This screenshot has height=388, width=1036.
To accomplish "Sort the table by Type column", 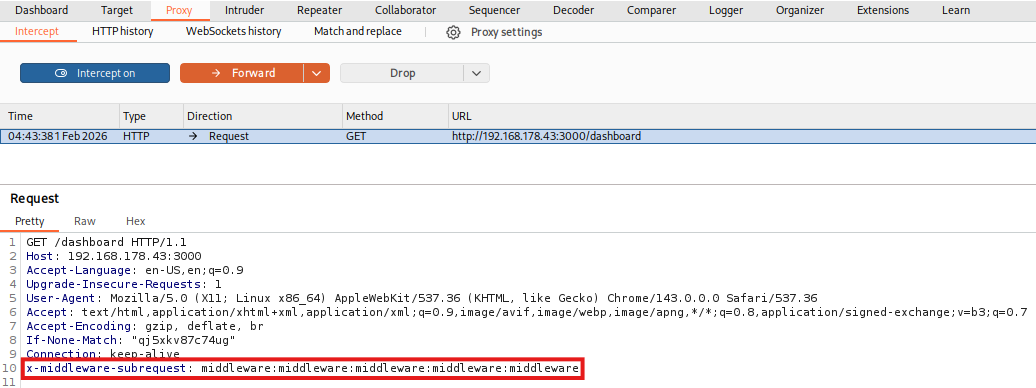I will (151, 116).
